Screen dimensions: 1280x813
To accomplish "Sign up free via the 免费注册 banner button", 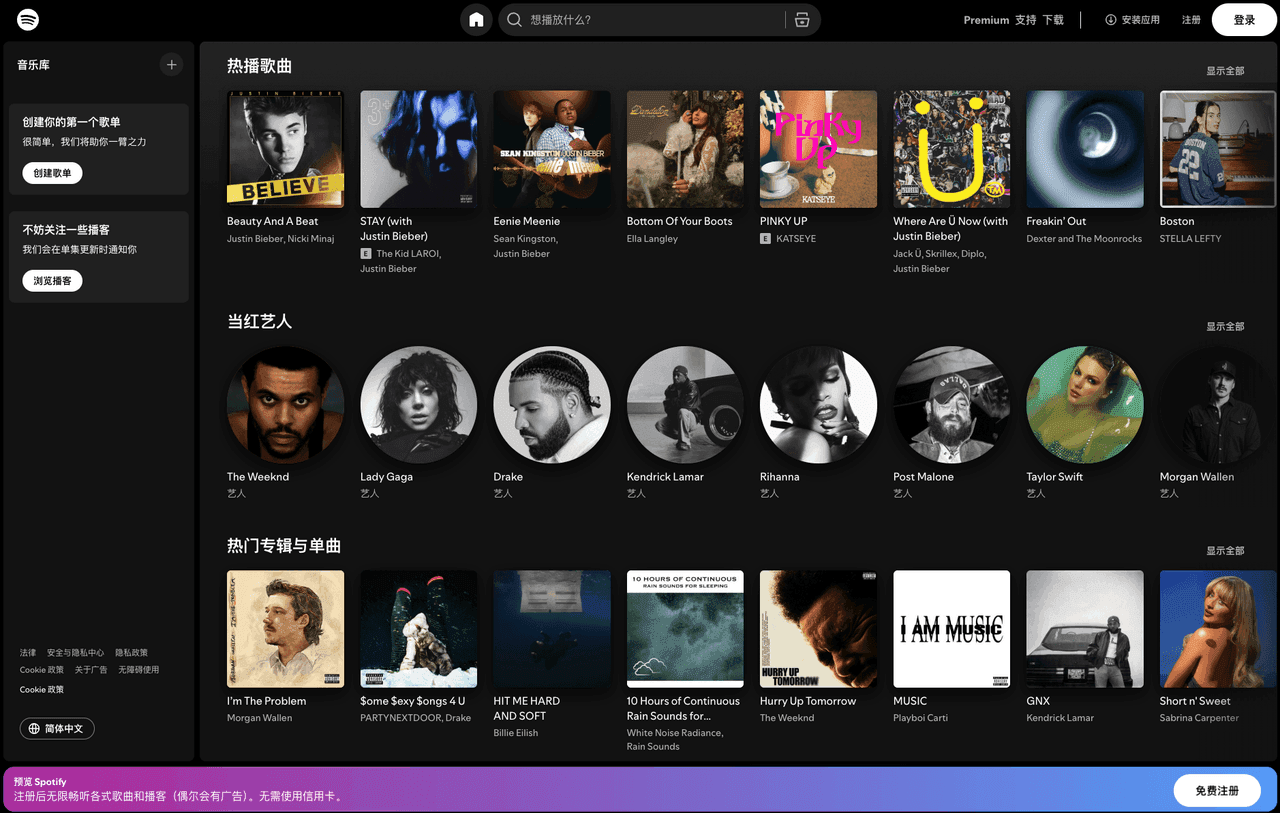I will 1217,790.
